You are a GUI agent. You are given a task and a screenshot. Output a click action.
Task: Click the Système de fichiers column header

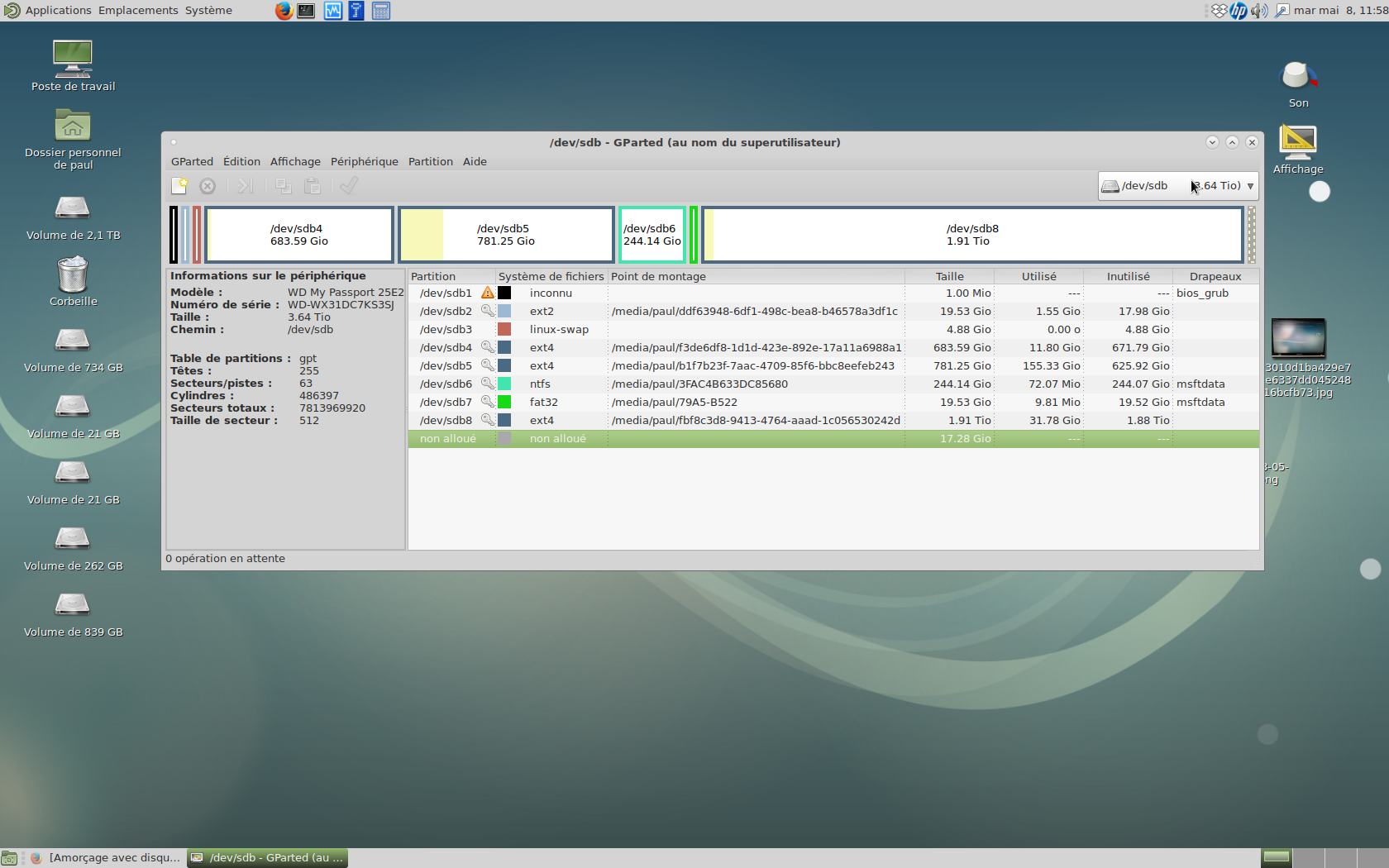click(551, 276)
